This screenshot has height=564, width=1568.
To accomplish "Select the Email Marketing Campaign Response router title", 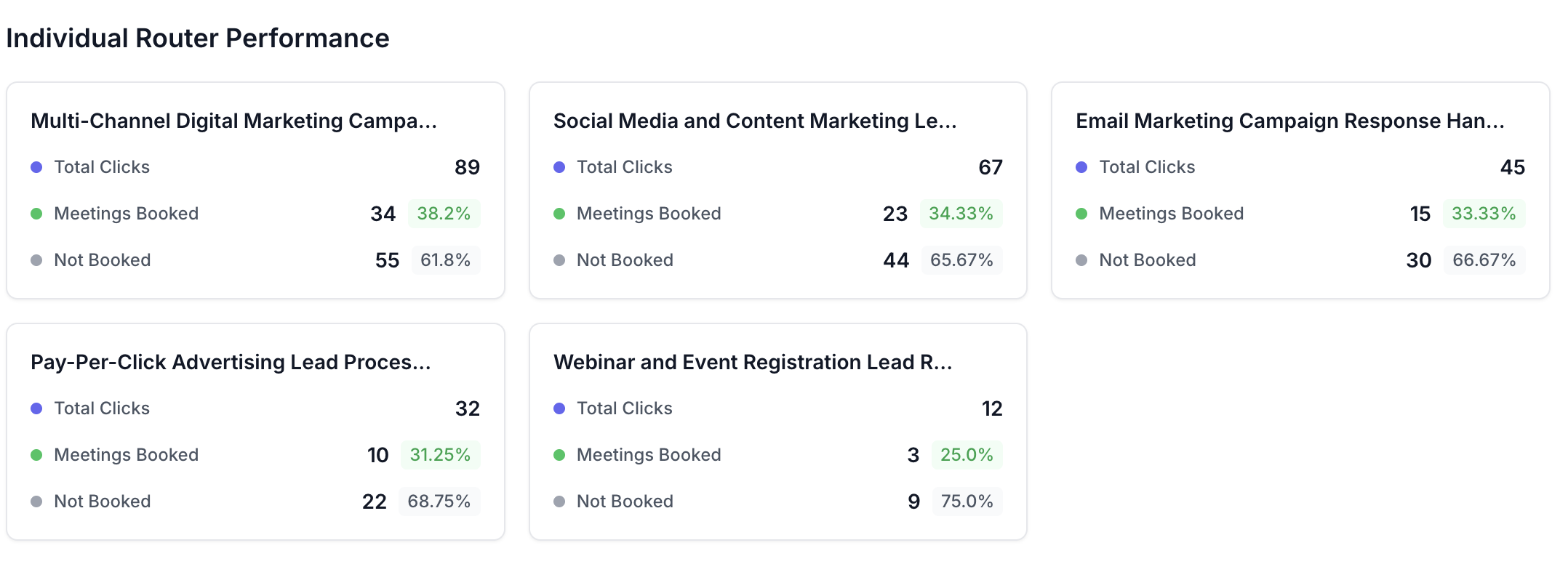I will 1289,121.
